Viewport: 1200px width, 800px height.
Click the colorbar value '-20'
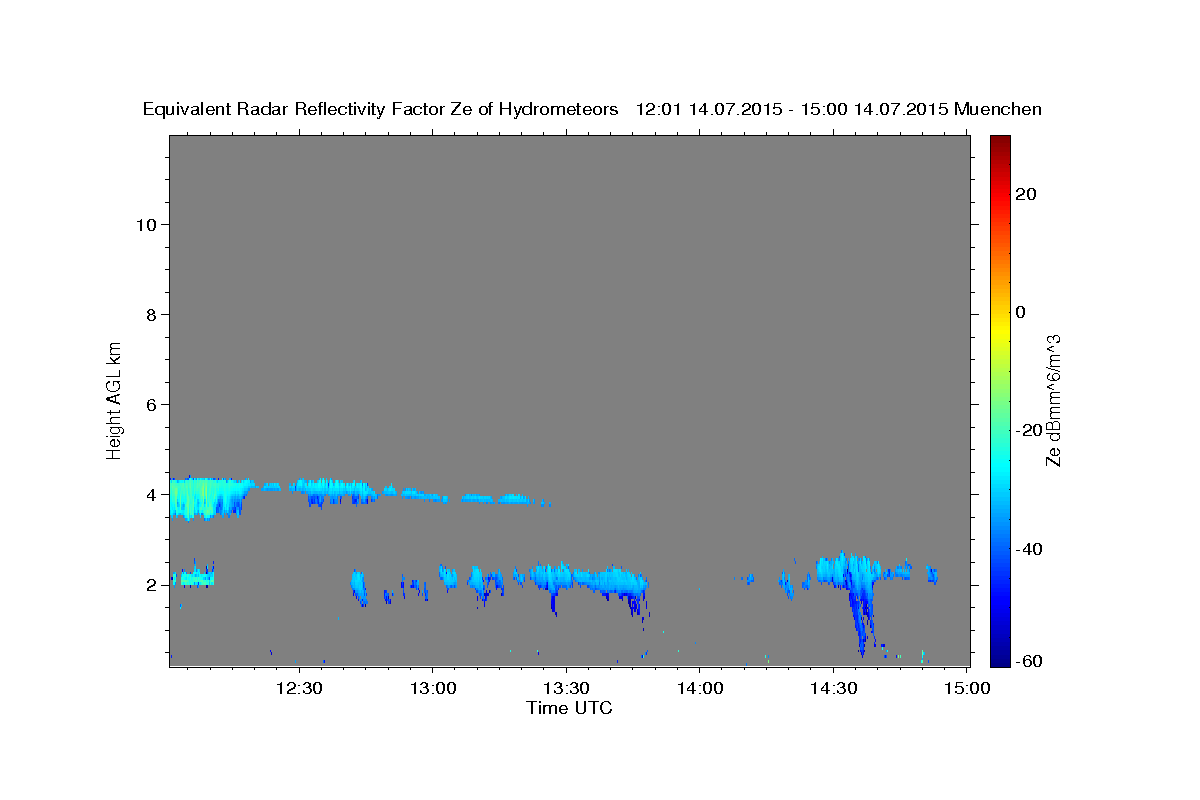click(x=1029, y=430)
